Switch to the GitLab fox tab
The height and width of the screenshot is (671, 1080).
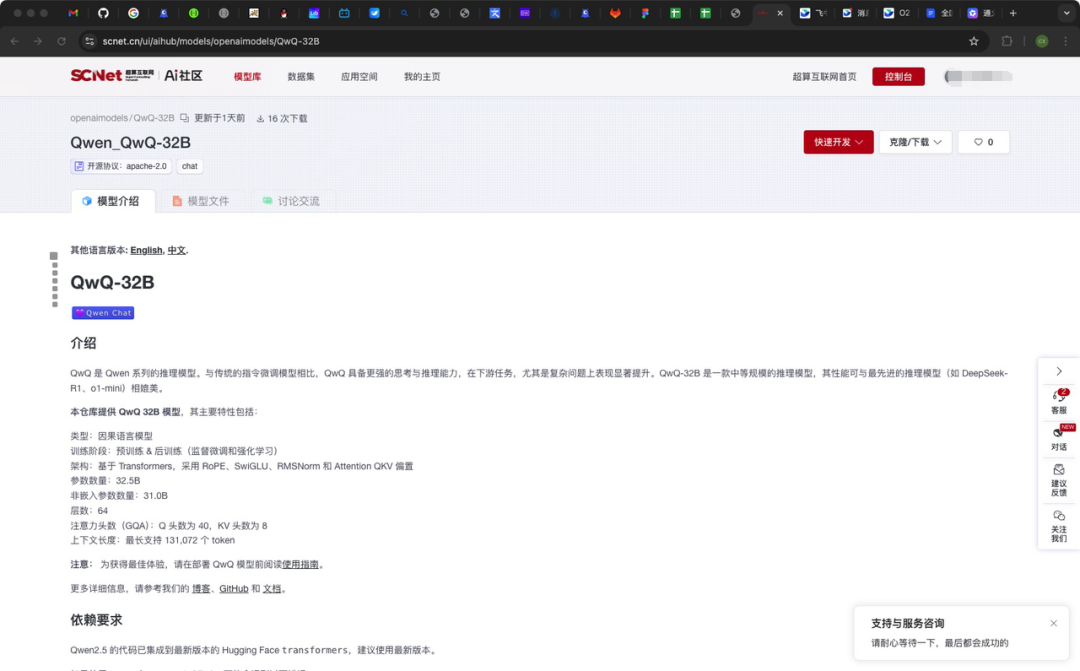(615, 13)
